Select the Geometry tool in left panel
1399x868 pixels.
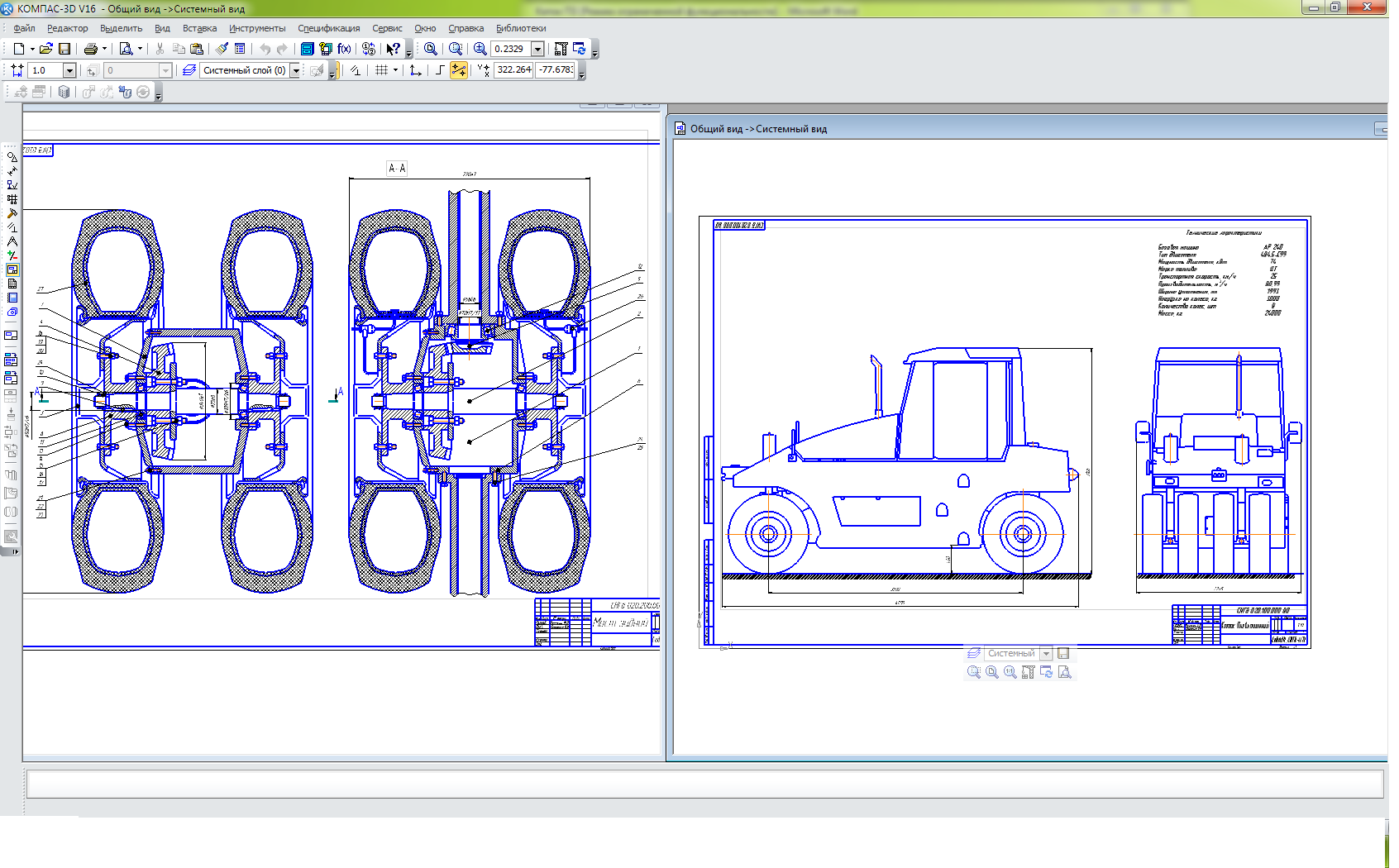[x=12, y=156]
